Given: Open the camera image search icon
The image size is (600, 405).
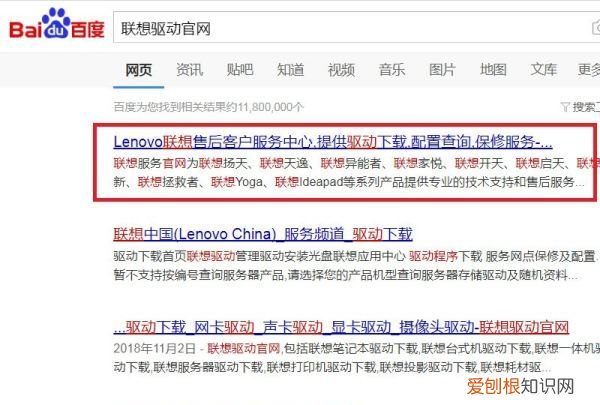Looking at the screenshot, I should tap(596, 28).
